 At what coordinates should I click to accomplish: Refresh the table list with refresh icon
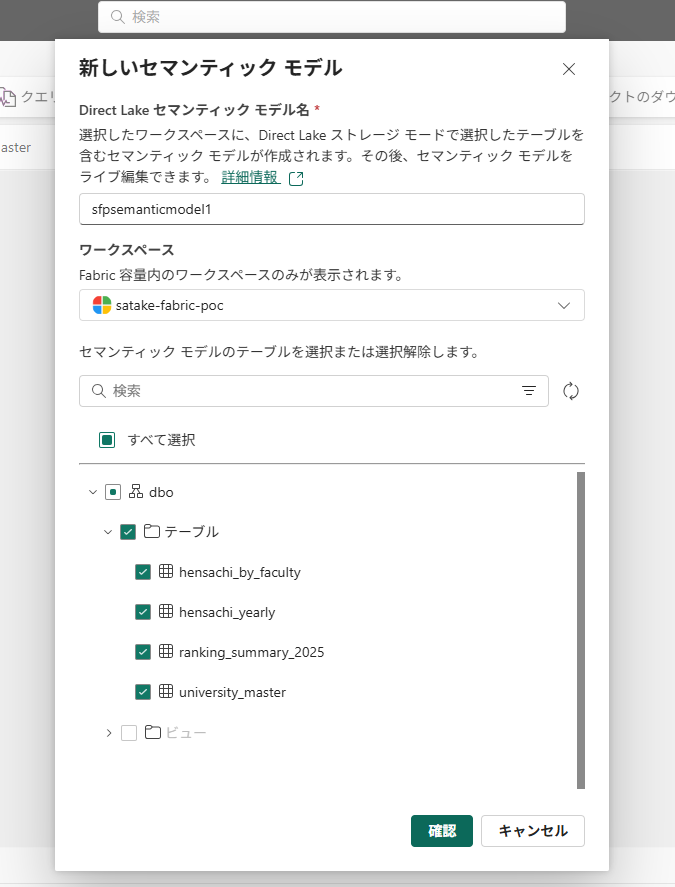(571, 391)
